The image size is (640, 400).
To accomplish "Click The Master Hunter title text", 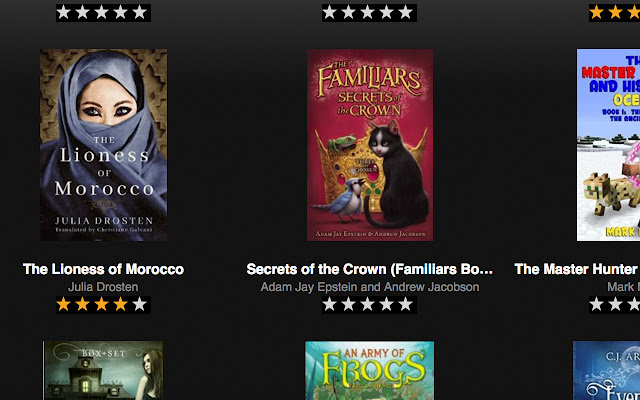I will (577, 269).
